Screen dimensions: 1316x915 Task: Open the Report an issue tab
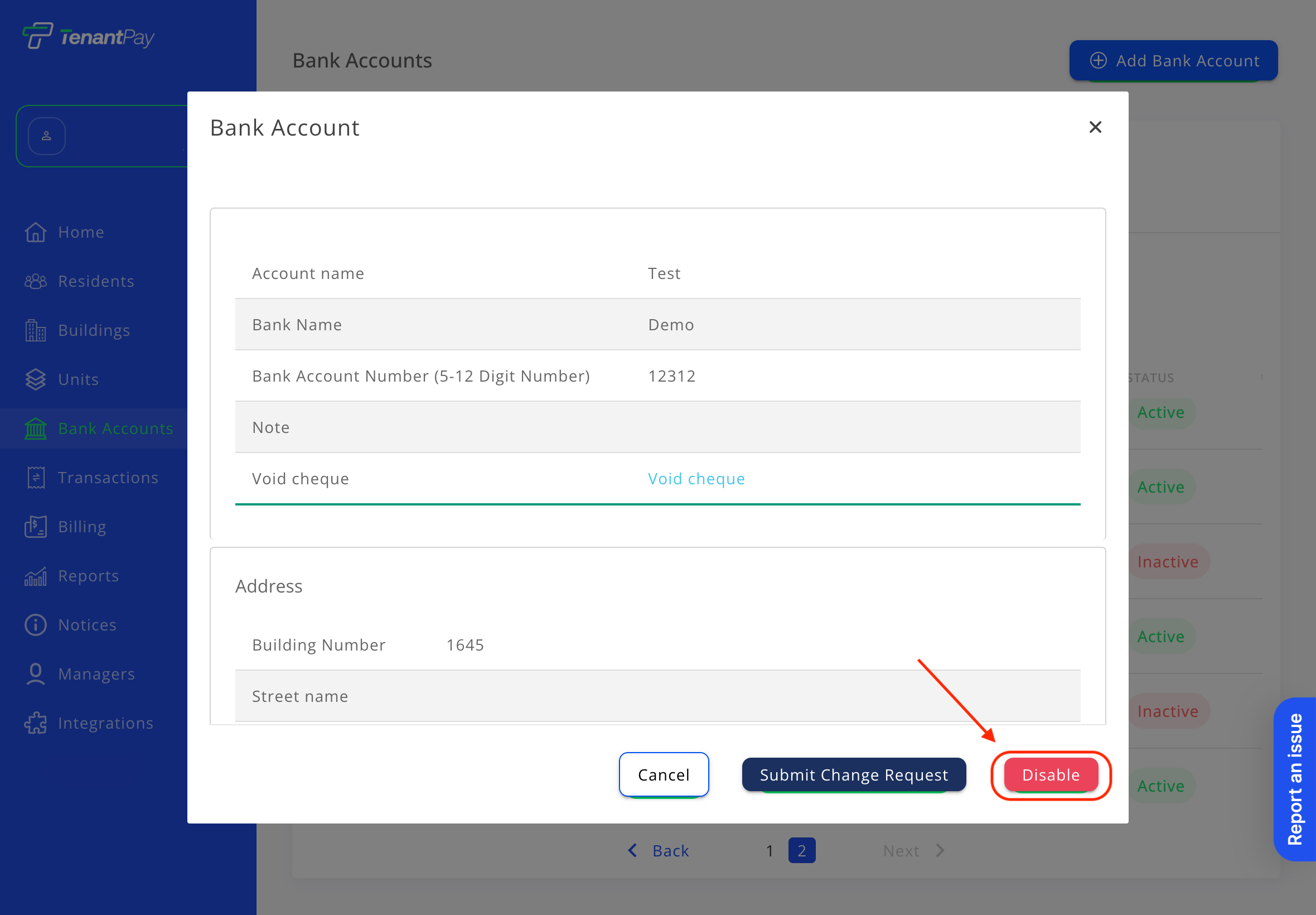1295,778
